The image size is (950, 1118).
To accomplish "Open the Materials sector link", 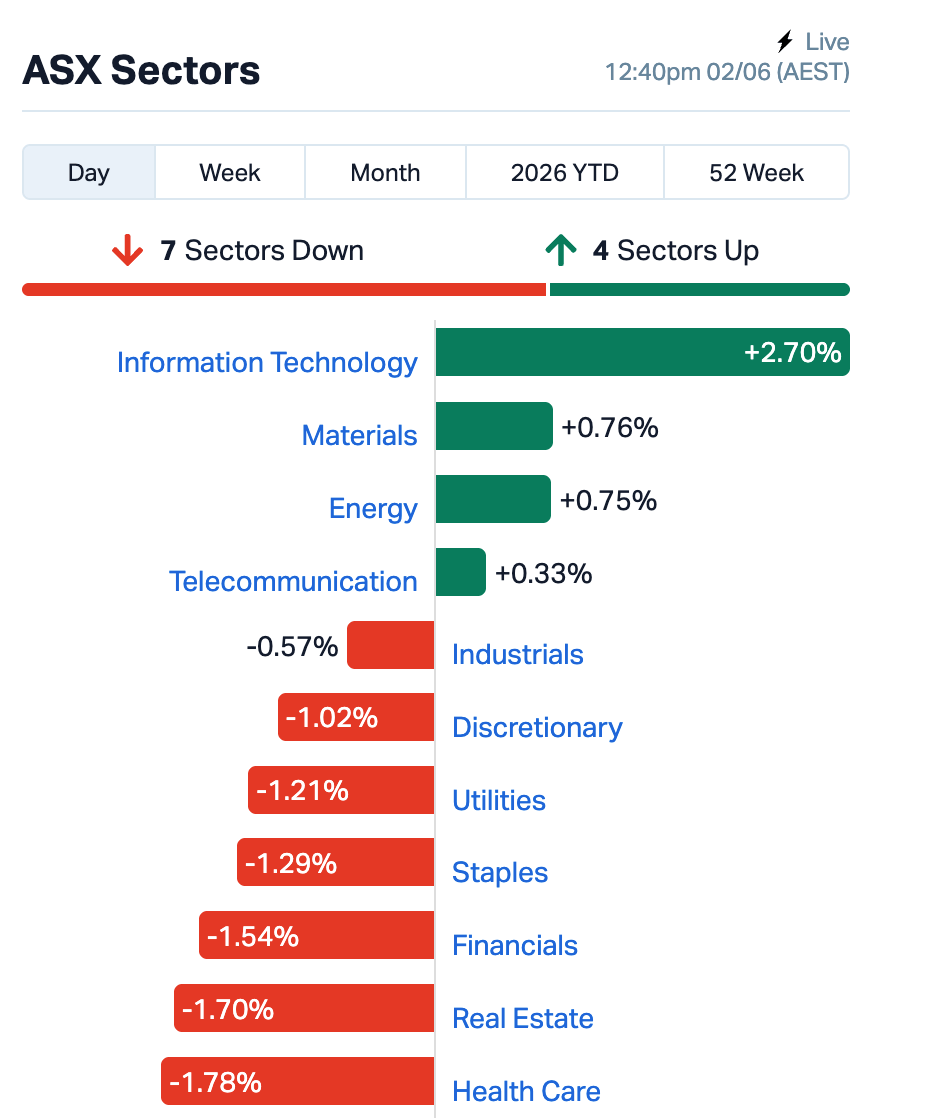I will tap(359, 435).
